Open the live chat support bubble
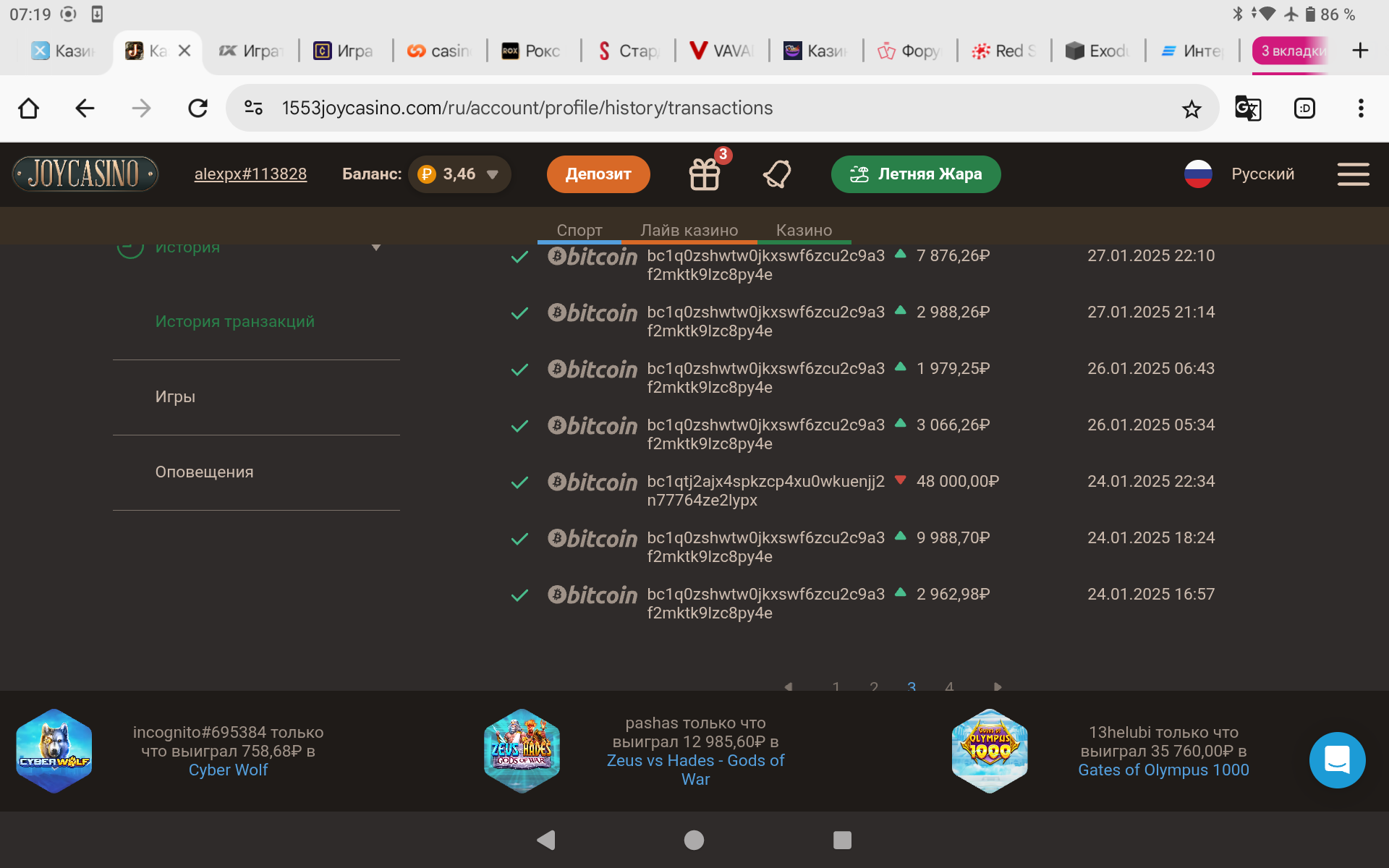The image size is (1389, 868). 1337,759
